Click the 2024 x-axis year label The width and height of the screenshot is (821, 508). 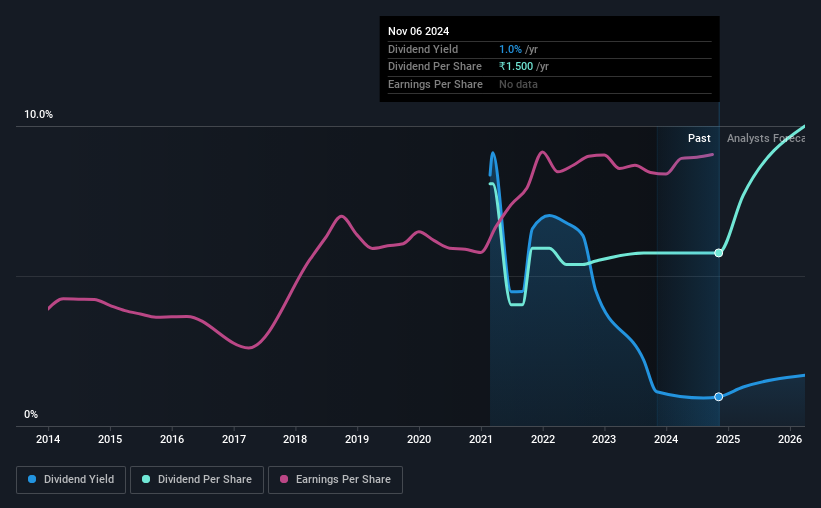coord(666,439)
